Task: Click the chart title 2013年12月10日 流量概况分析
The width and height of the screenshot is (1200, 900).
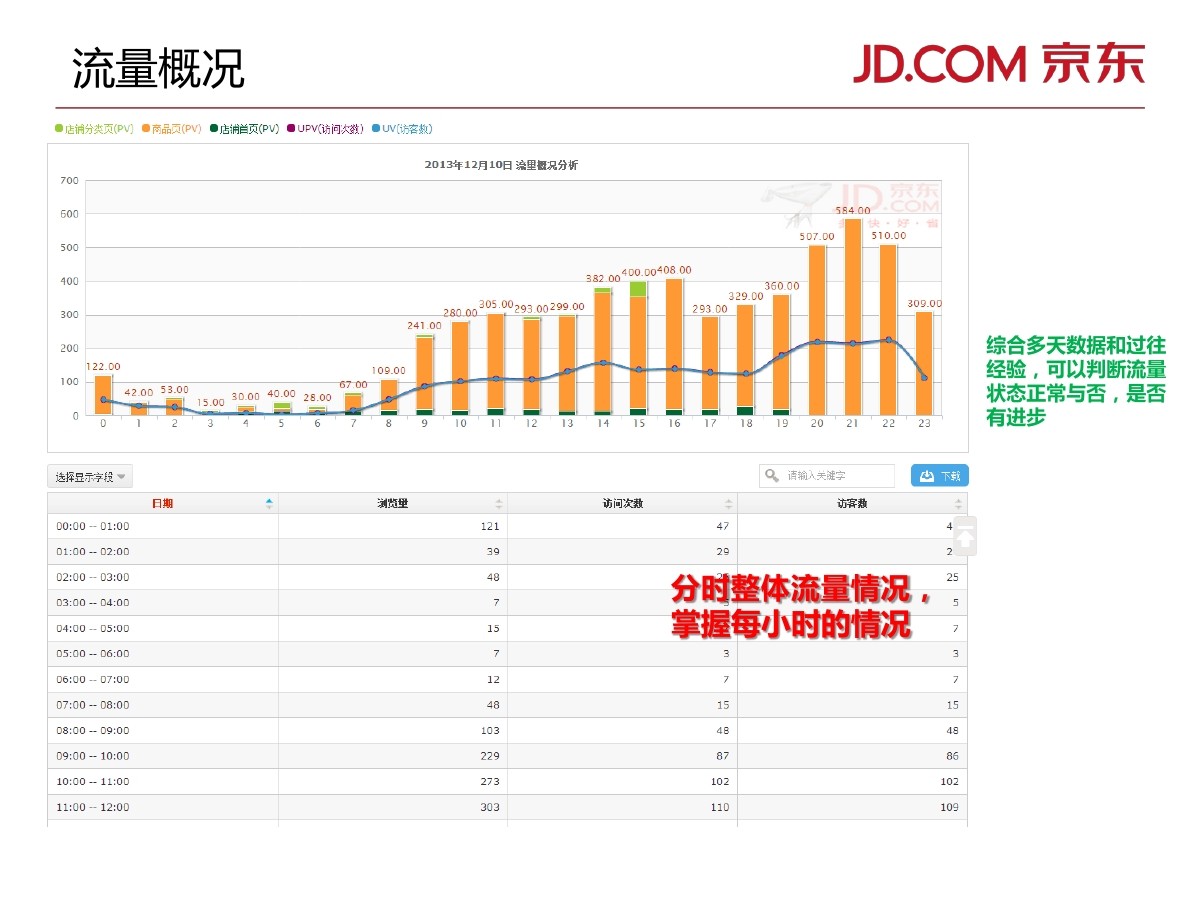Action: pos(501,165)
